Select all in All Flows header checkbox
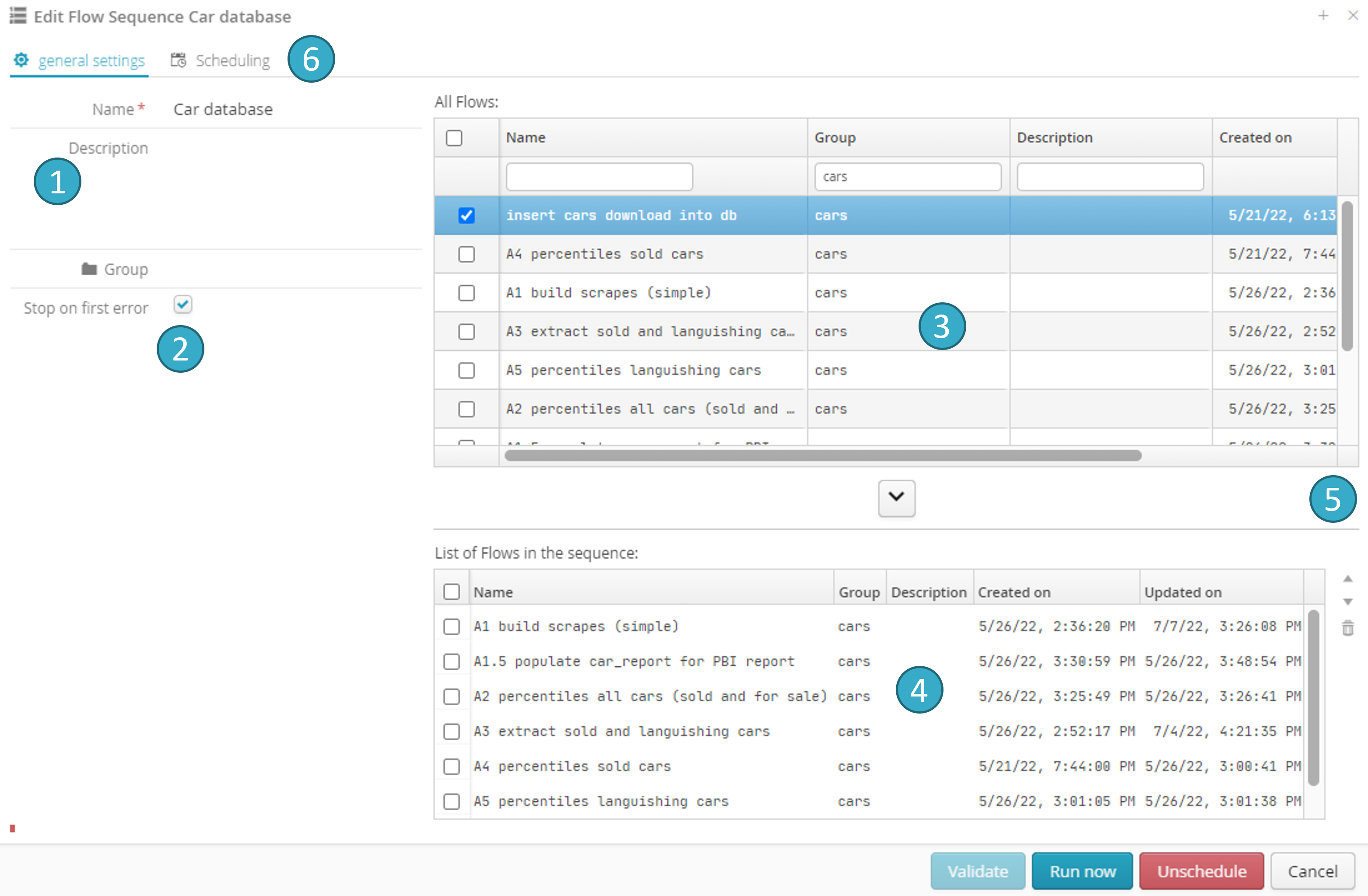Image resolution: width=1368 pixels, height=896 pixels. (454, 138)
